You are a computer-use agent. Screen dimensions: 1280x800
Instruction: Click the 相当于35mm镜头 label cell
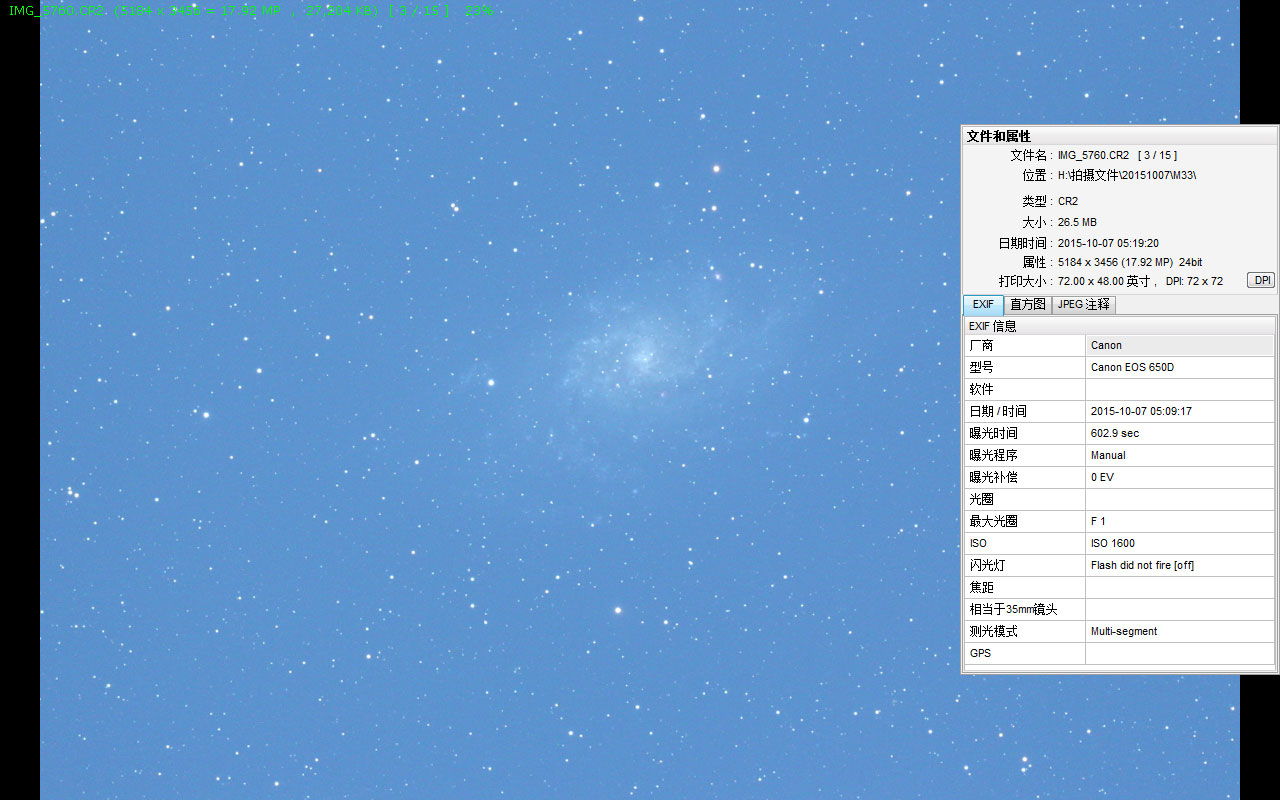tap(1025, 609)
